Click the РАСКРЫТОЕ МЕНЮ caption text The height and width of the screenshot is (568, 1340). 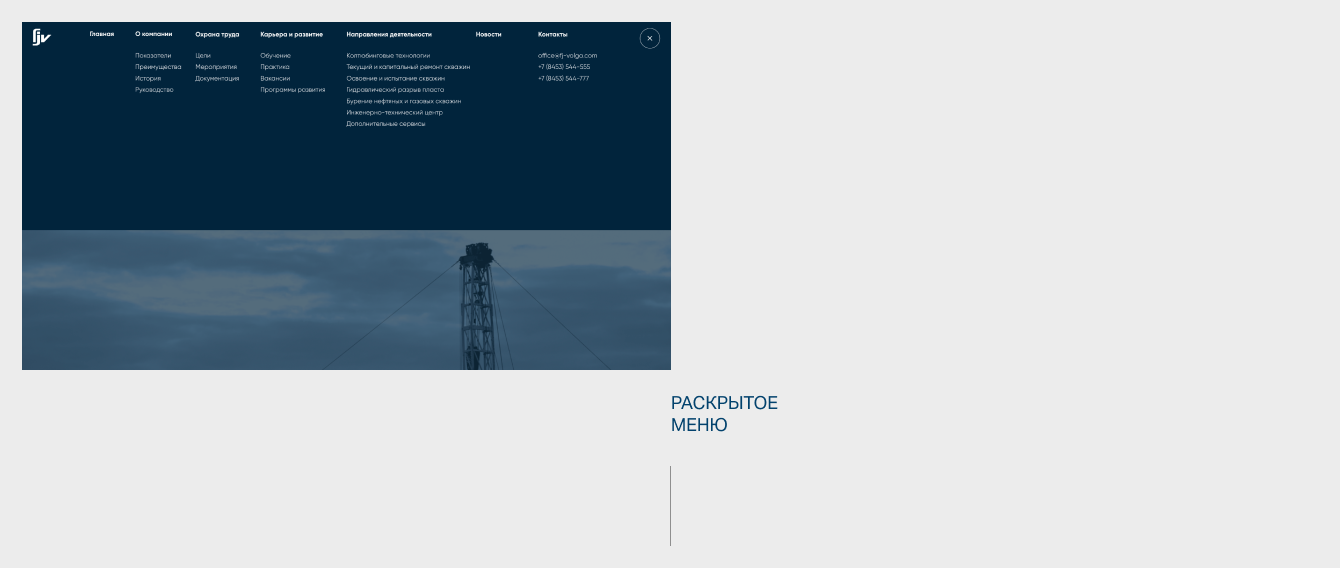click(724, 414)
